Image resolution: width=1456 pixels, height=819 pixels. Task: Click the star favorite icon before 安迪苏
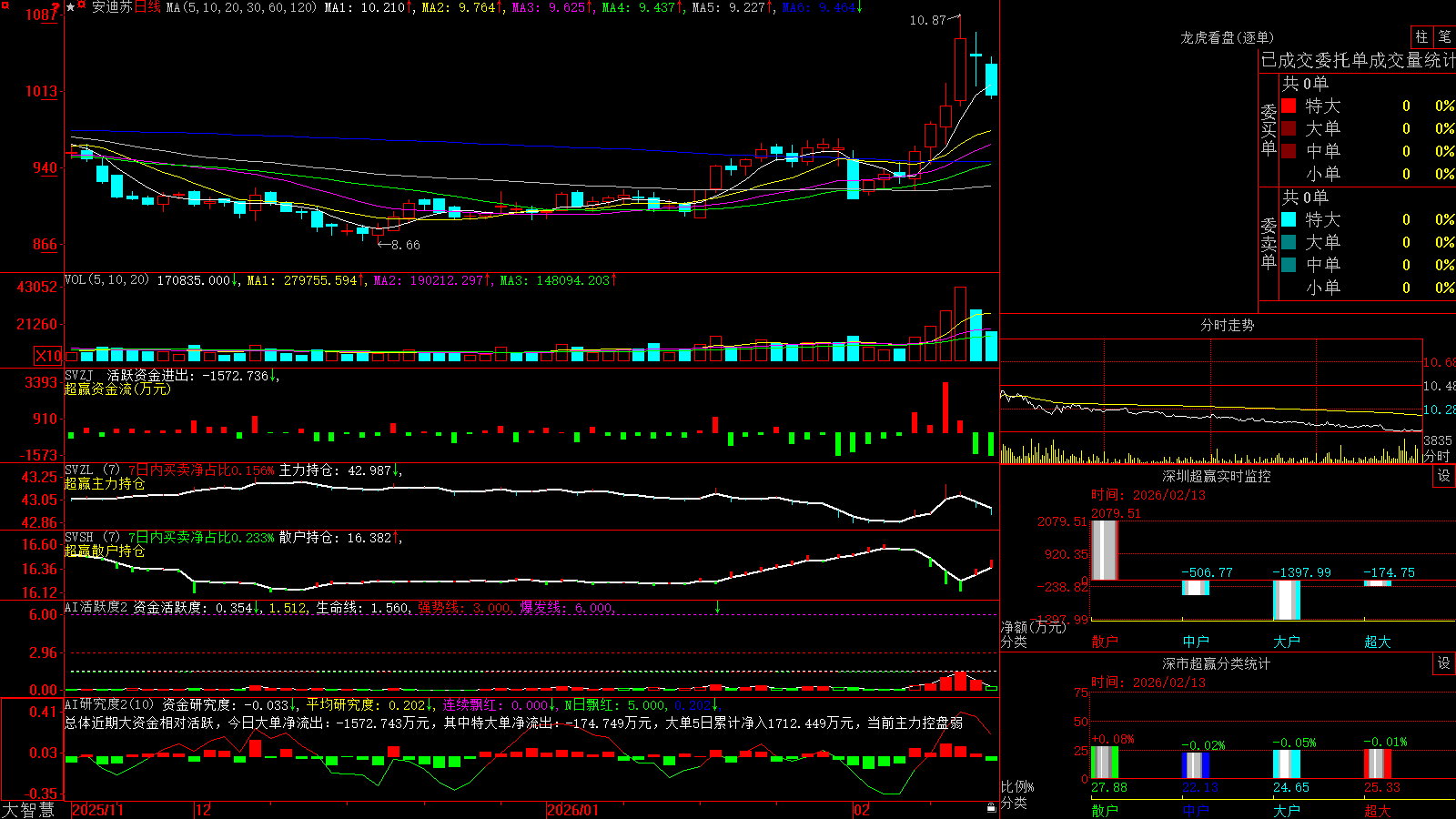point(70,7)
